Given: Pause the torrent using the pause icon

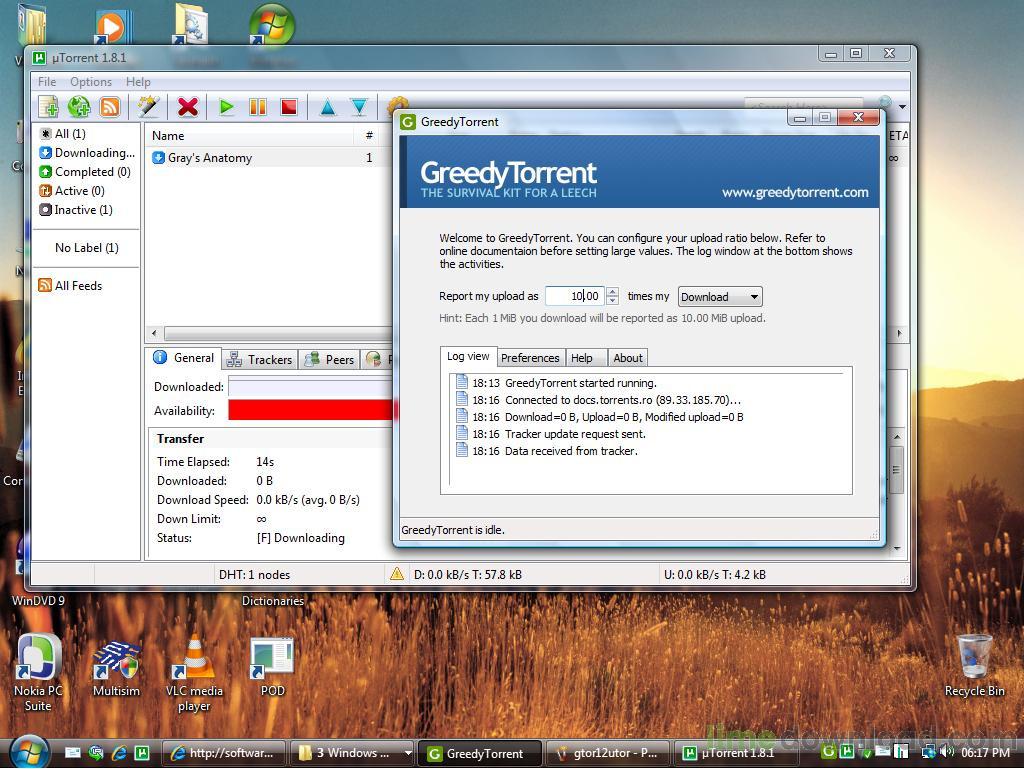Looking at the screenshot, I should 257,107.
